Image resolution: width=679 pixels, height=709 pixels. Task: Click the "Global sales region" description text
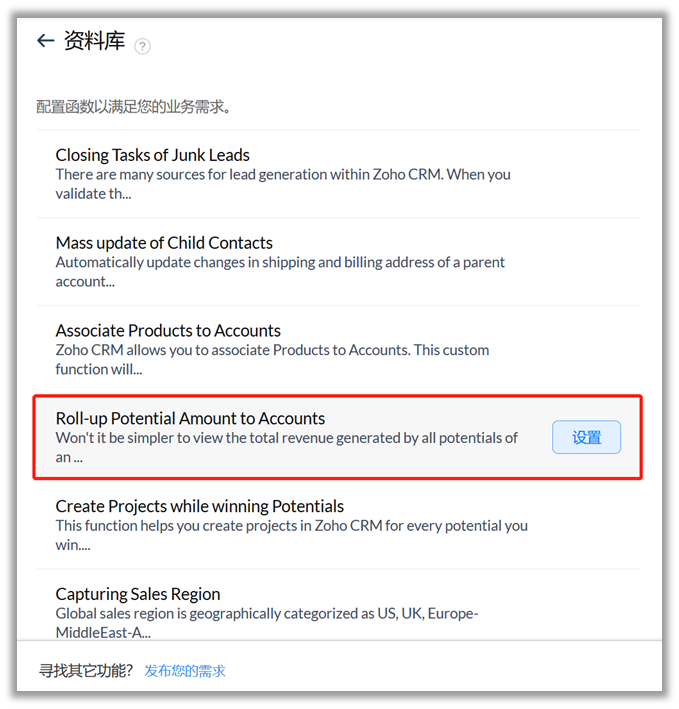tap(266, 622)
